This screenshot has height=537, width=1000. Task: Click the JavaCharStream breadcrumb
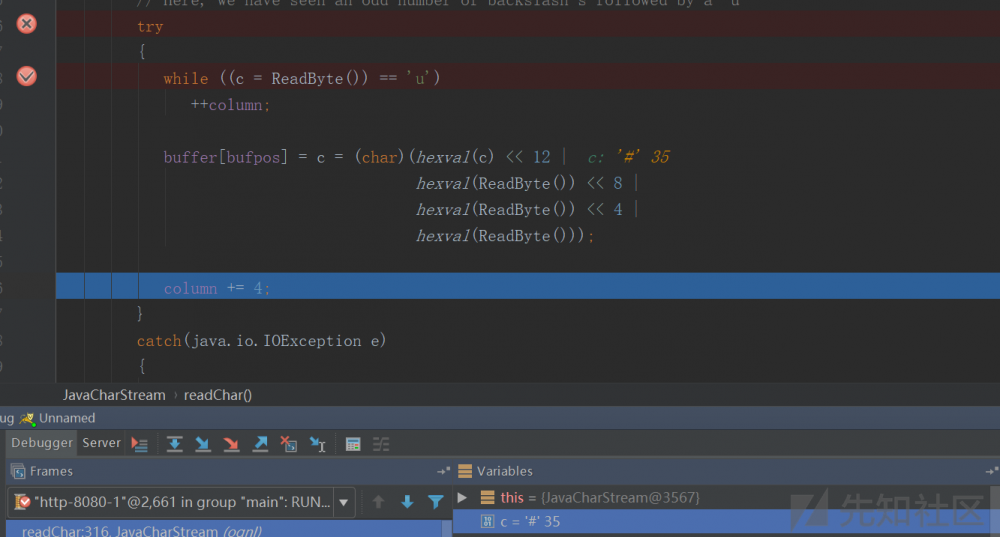coord(114,395)
